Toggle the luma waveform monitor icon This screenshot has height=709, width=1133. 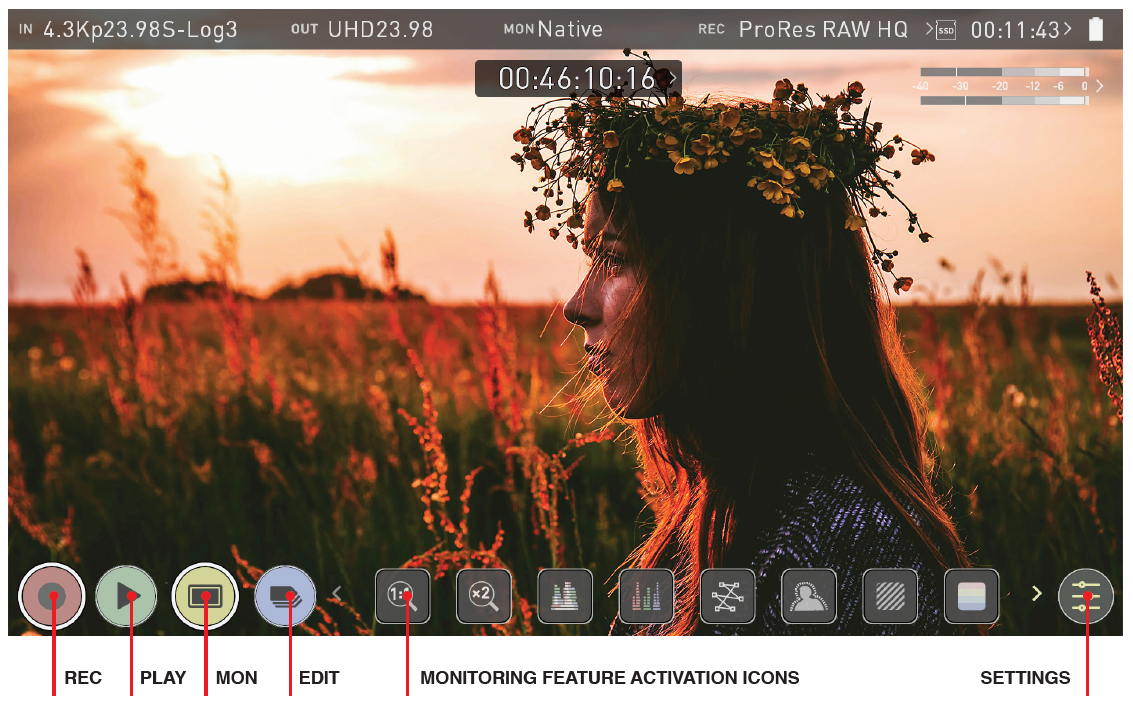tap(565, 596)
